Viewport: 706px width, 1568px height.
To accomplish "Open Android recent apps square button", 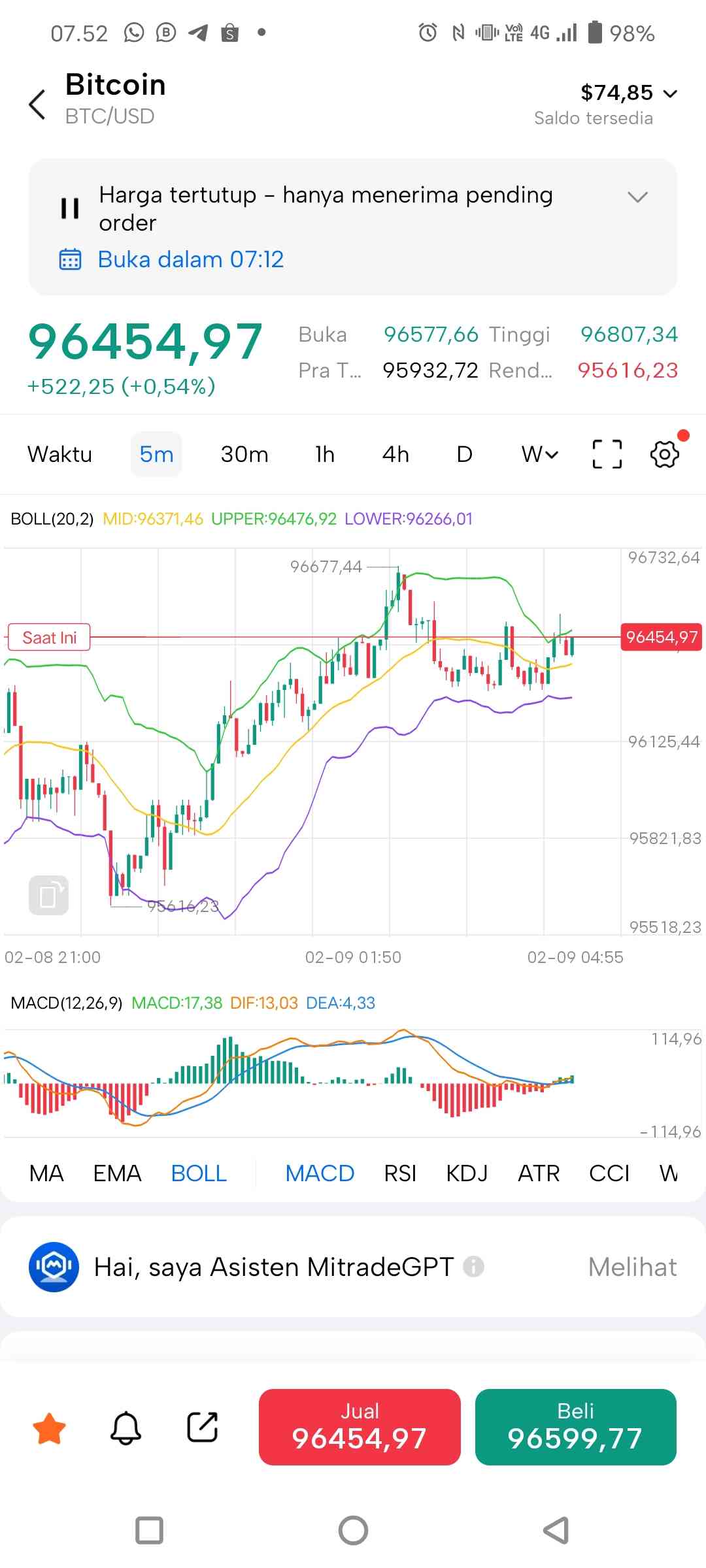I will 149,1530.
